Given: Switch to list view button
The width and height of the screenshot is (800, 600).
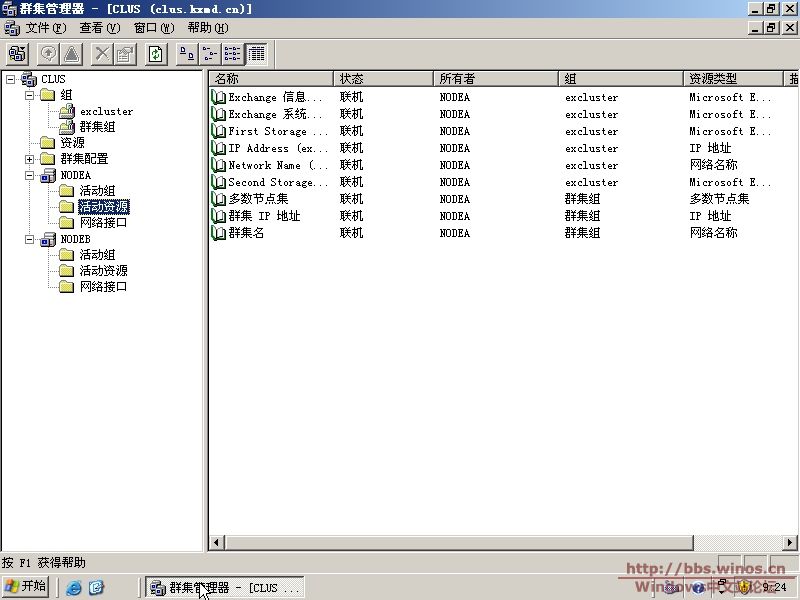Looking at the screenshot, I should pos(233,54).
